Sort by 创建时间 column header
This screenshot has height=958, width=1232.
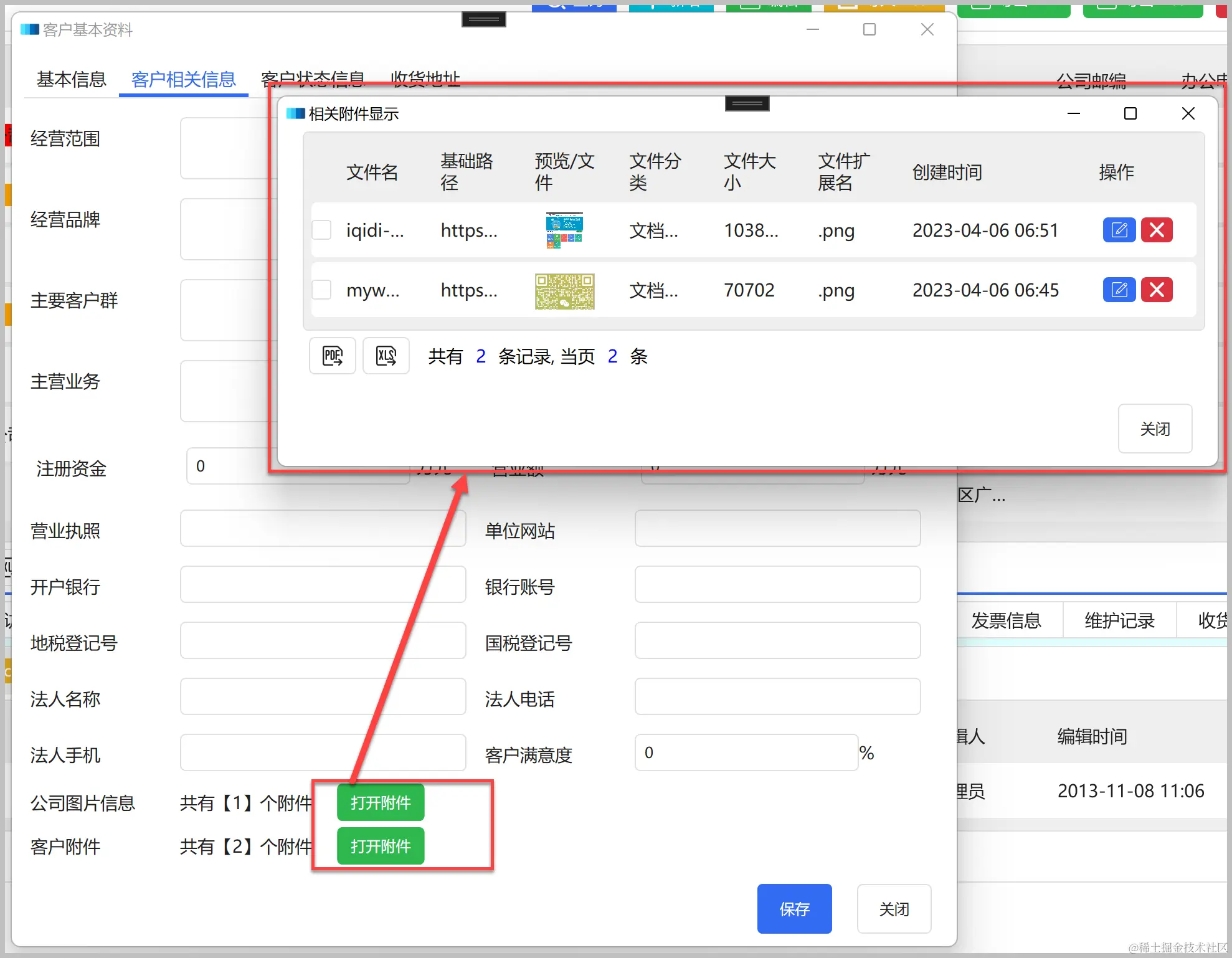point(947,172)
